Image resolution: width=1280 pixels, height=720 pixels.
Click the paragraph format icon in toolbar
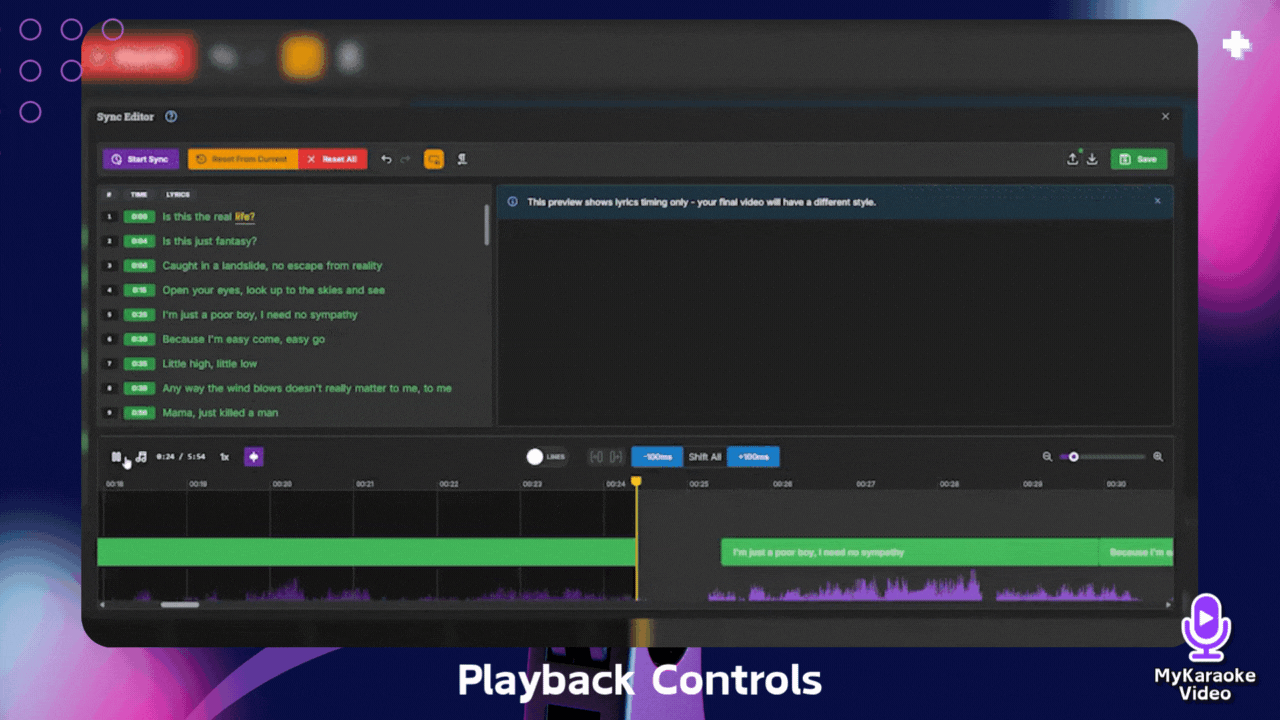(x=462, y=159)
